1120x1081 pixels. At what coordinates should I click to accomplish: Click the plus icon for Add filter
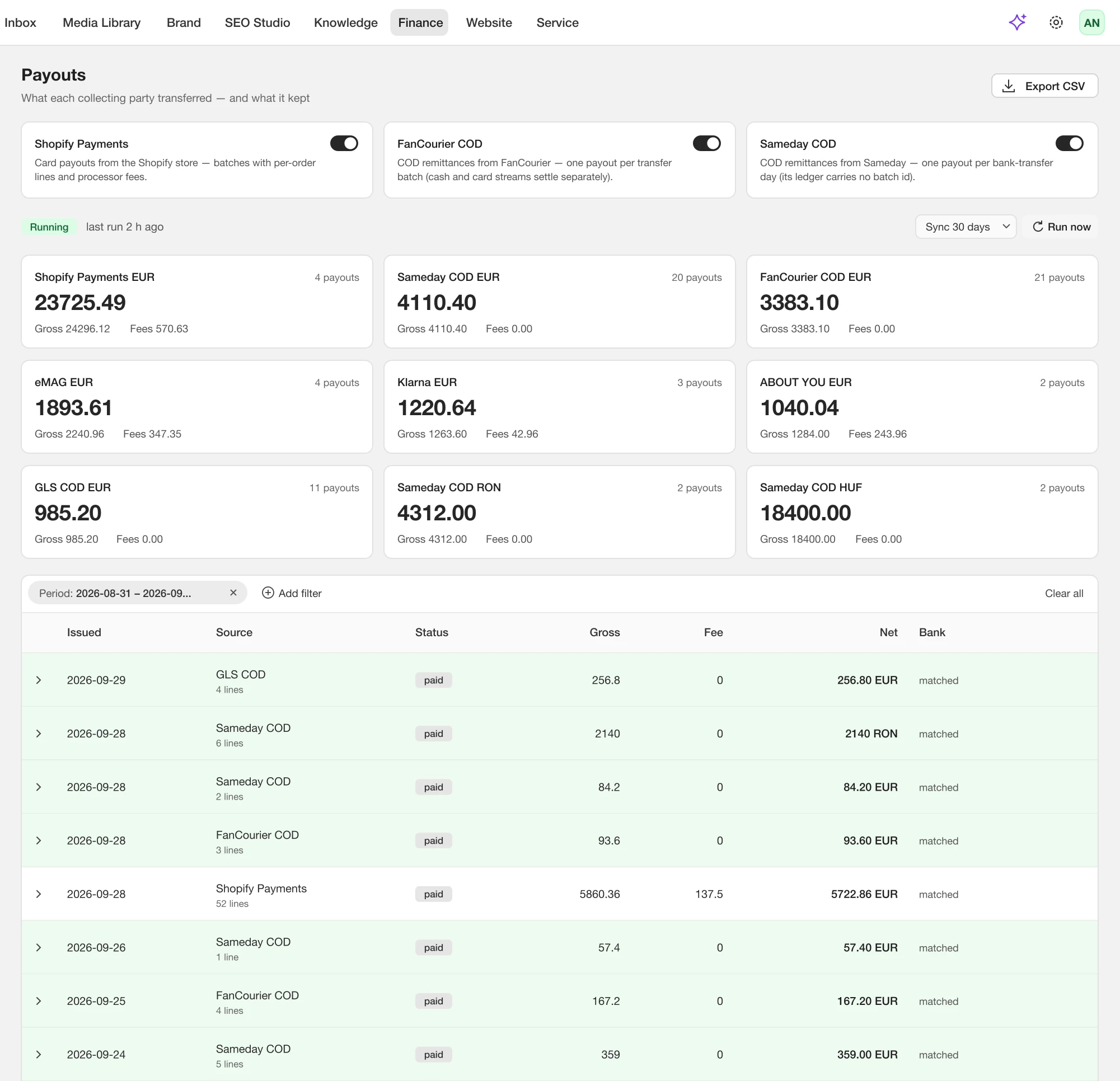[x=268, y=593]
